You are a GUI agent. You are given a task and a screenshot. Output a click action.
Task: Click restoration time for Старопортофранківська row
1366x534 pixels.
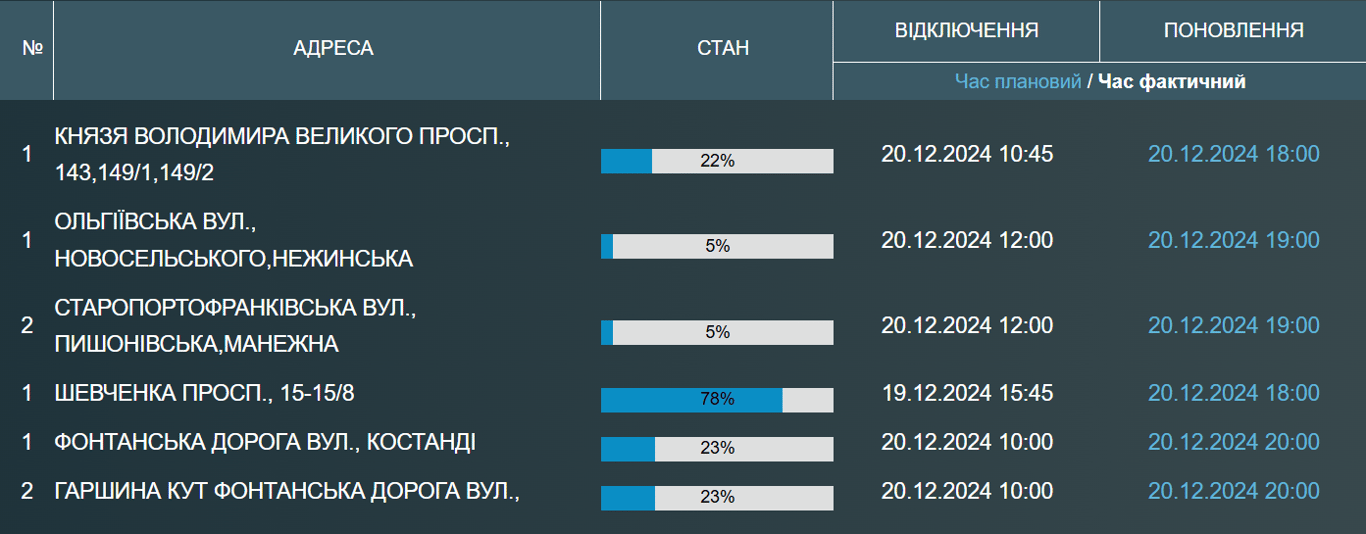(x=1233, y=326)
